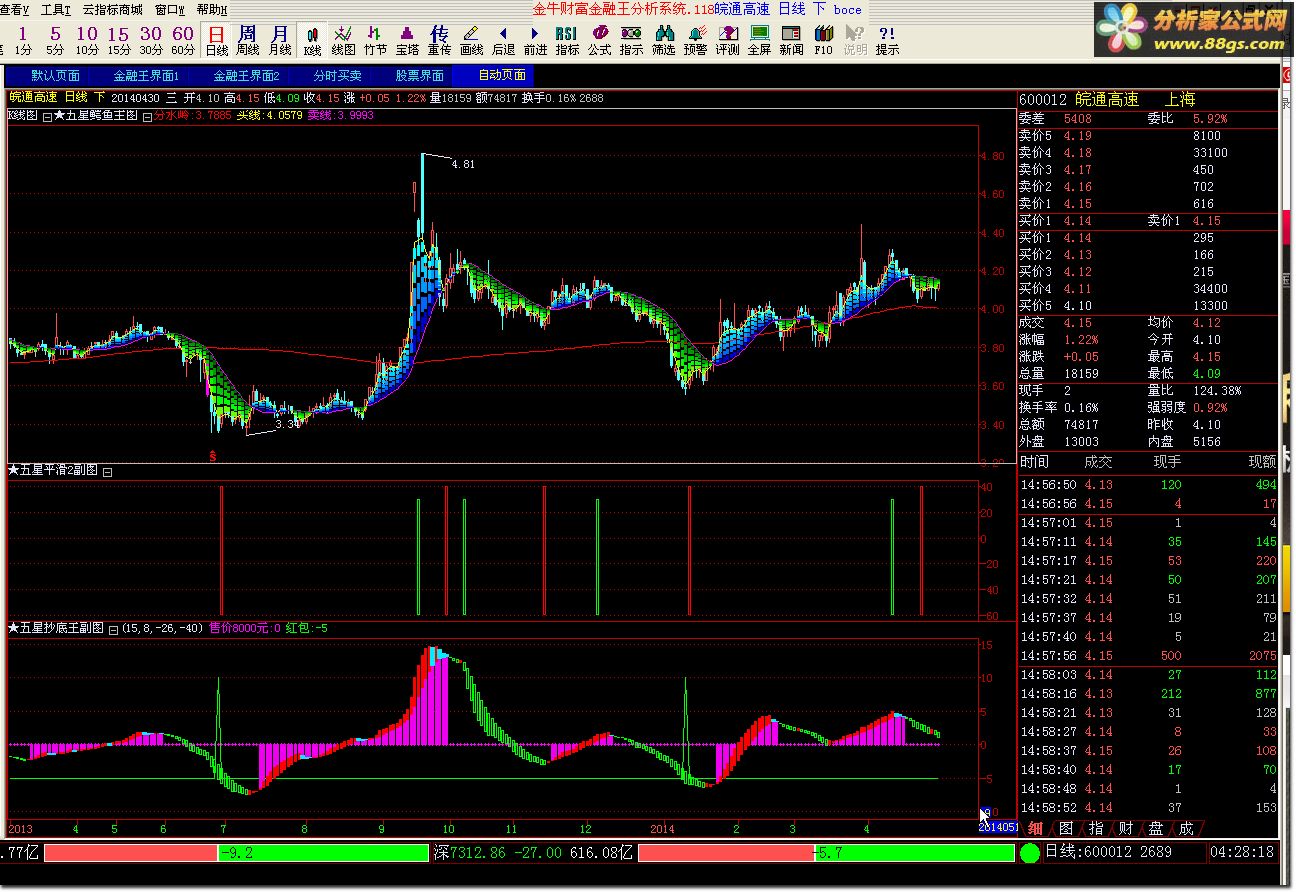This screenshot has height=892, width=1296.
Task: Collapse the 五星鳄鱼王图 indicator toggle box
Action: (x=147, y=116)
